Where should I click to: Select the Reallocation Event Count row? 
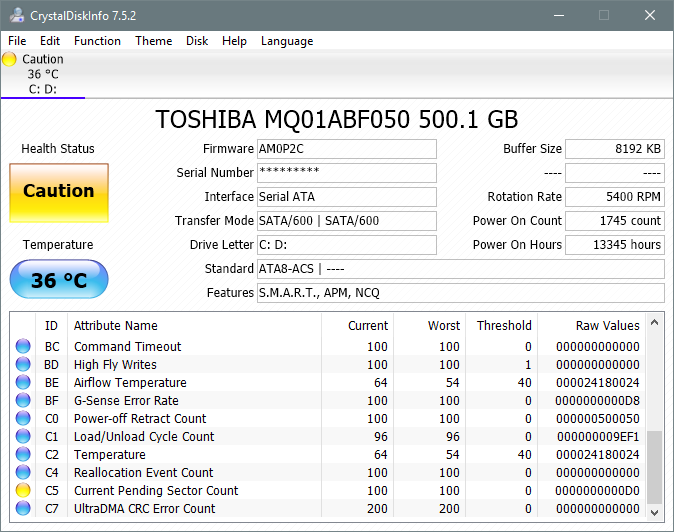tap(328, 473)
